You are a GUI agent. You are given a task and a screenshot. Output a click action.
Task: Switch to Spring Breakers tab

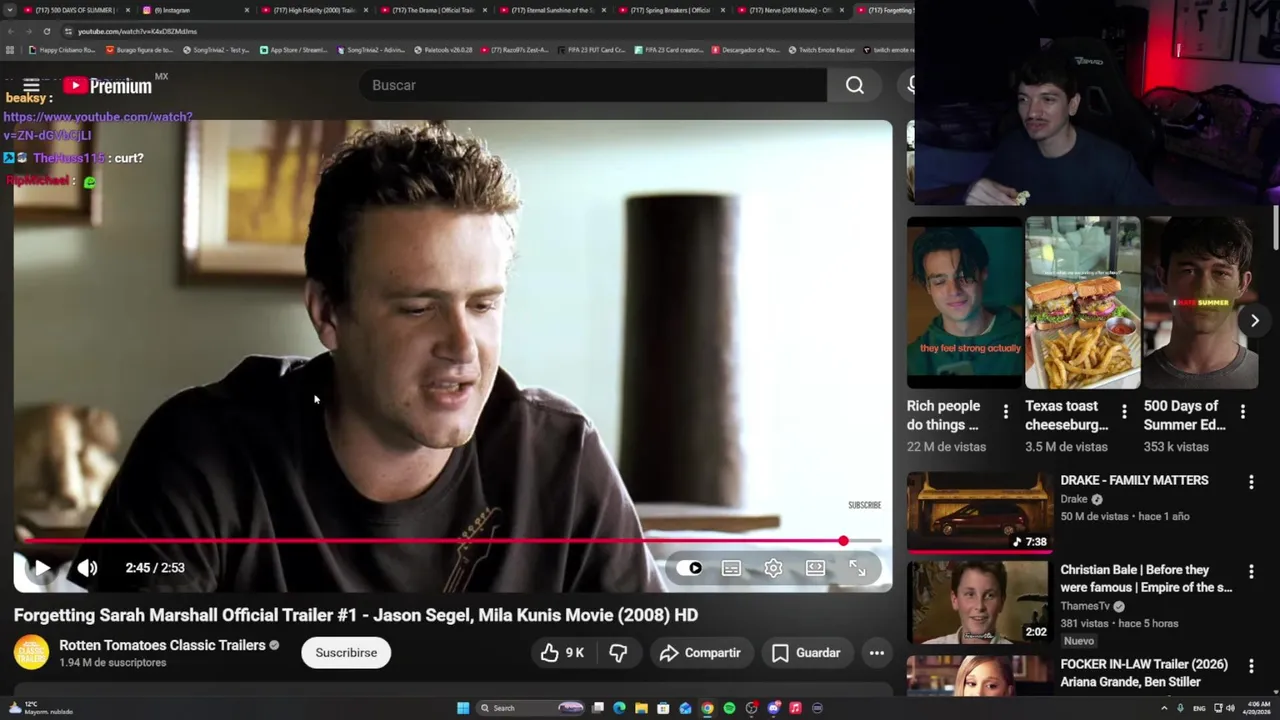click(x=672, y=10)
